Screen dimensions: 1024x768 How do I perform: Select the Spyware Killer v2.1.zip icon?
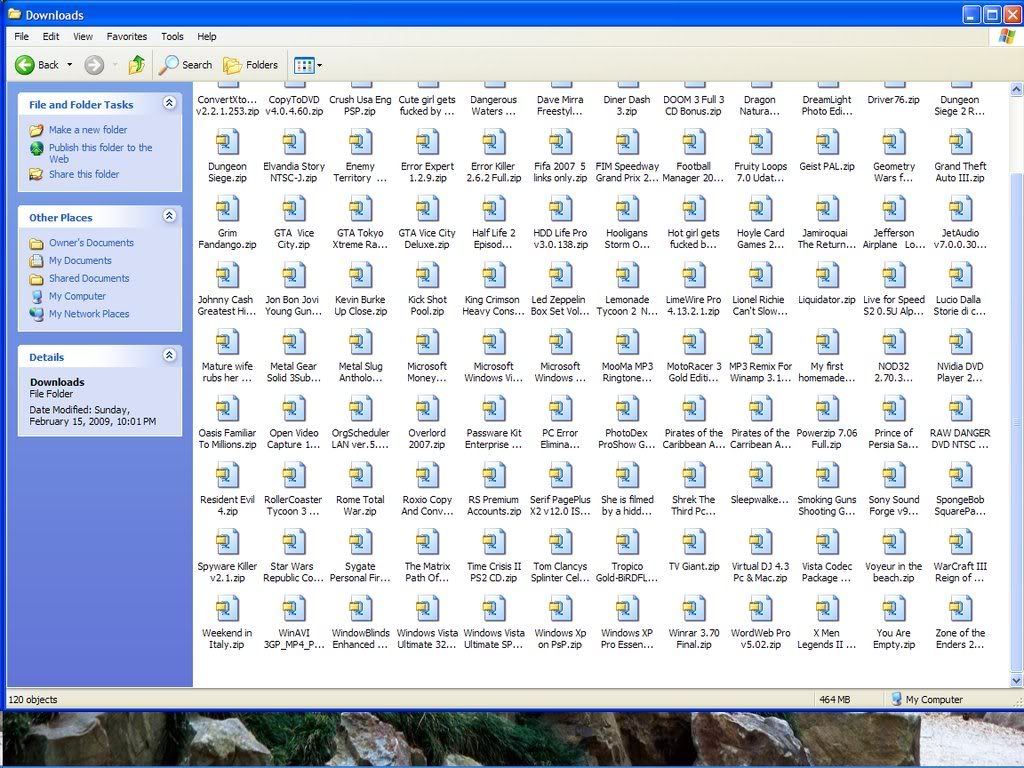point(227,542)
